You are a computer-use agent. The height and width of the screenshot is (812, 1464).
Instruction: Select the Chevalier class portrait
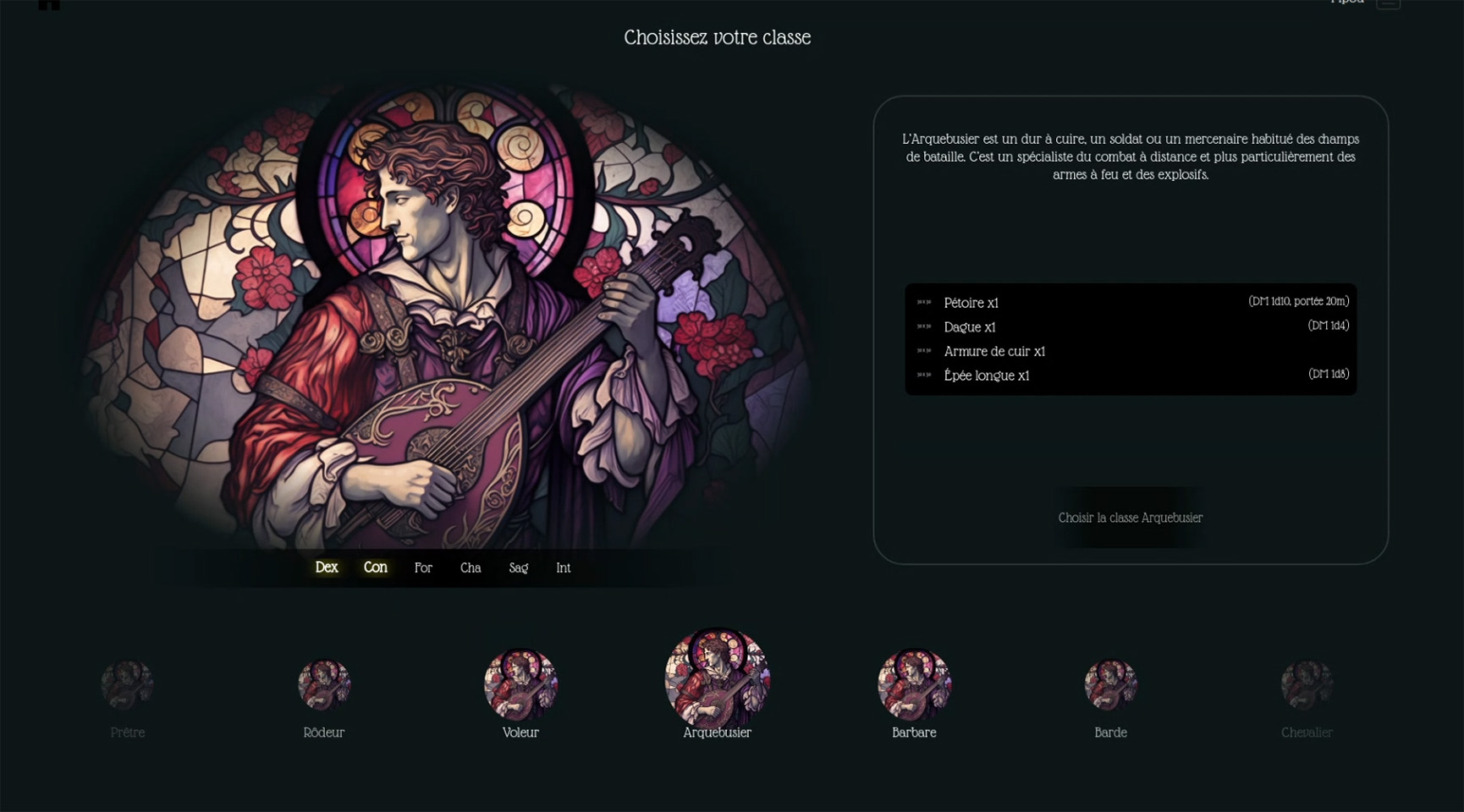[x=1307, y=684]
